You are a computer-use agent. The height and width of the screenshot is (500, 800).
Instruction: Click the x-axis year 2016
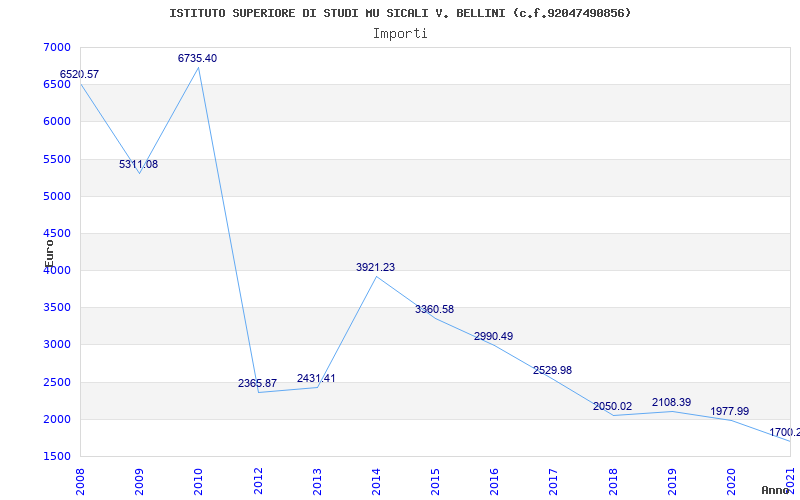tap(494, 482)
